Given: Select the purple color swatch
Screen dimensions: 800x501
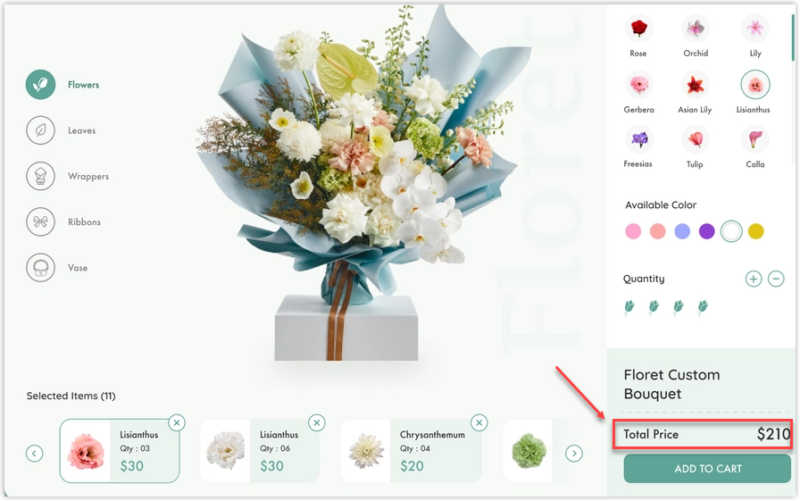Looking at the screenshot, I should [707, 232].
